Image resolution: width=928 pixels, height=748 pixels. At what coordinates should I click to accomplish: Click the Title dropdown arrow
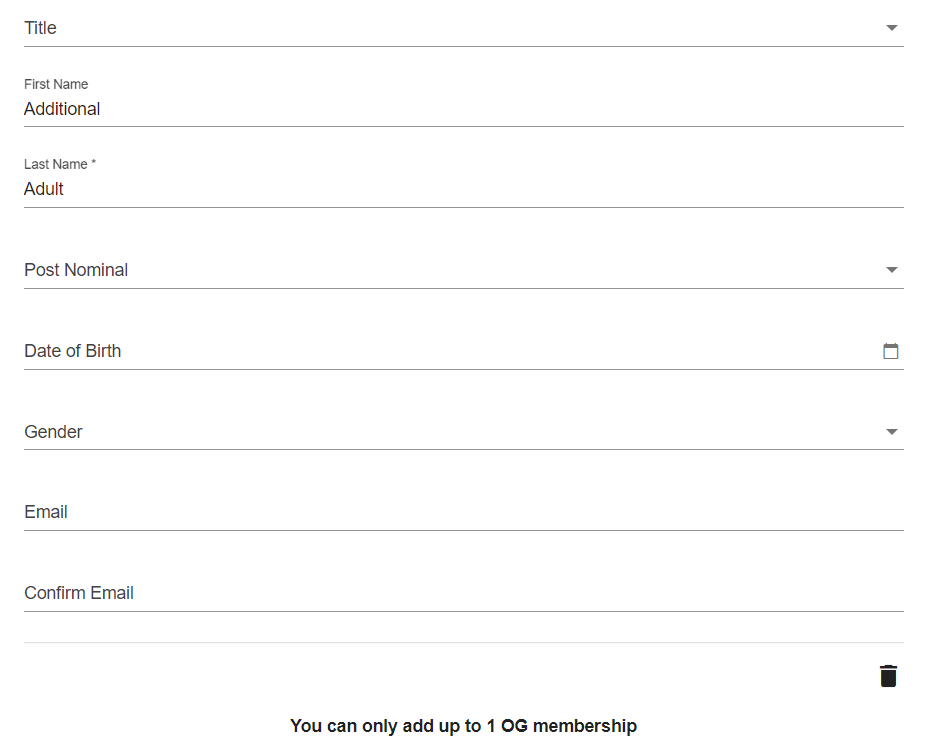click(890, 28)
